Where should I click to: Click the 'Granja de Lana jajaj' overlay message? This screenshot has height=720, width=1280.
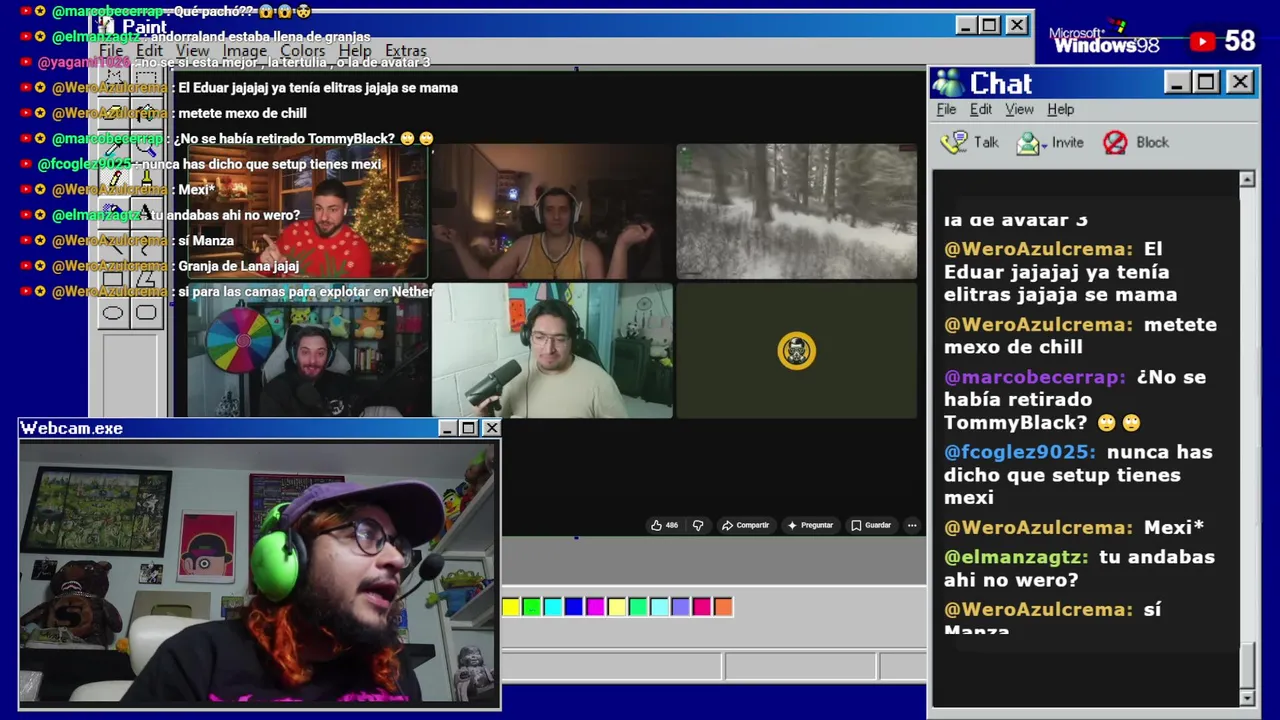238,266
